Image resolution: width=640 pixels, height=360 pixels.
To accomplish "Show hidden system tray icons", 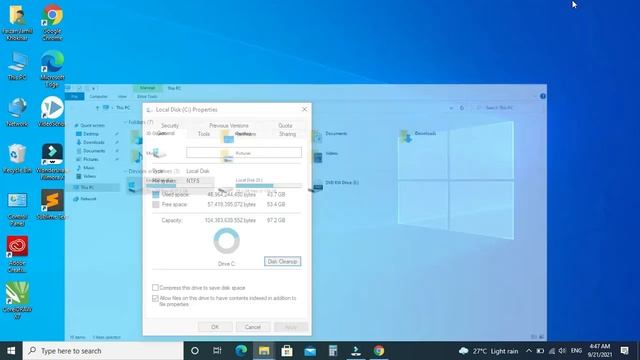I will coord(529,351).
